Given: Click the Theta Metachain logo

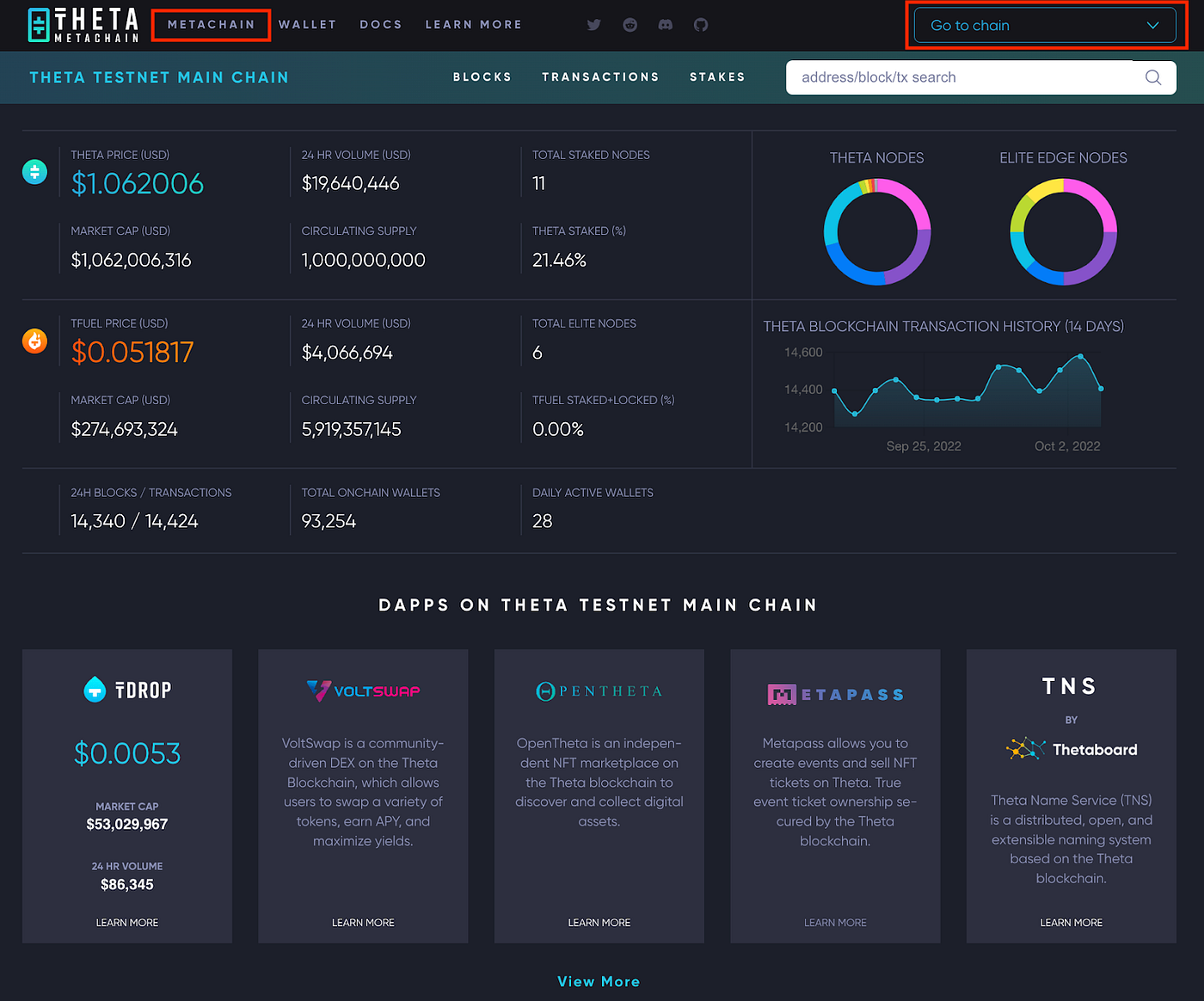Looking at the screenshot, I should pos(83,25).
